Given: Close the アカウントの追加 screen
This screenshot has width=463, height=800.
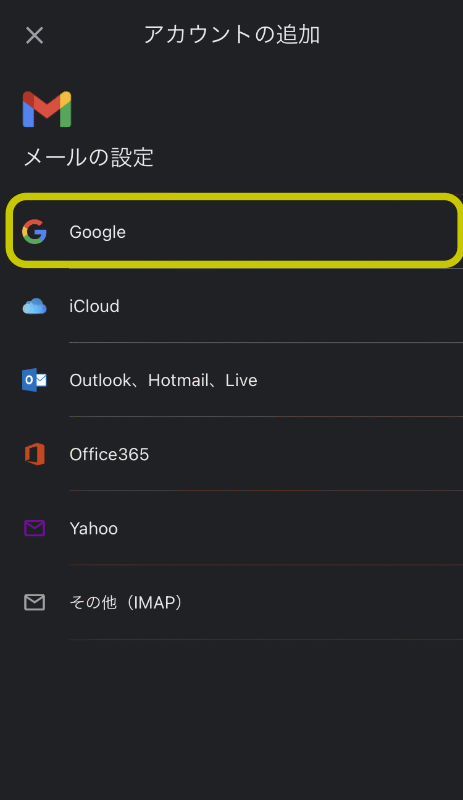Looking at the screenshot, I should point(35,35).
